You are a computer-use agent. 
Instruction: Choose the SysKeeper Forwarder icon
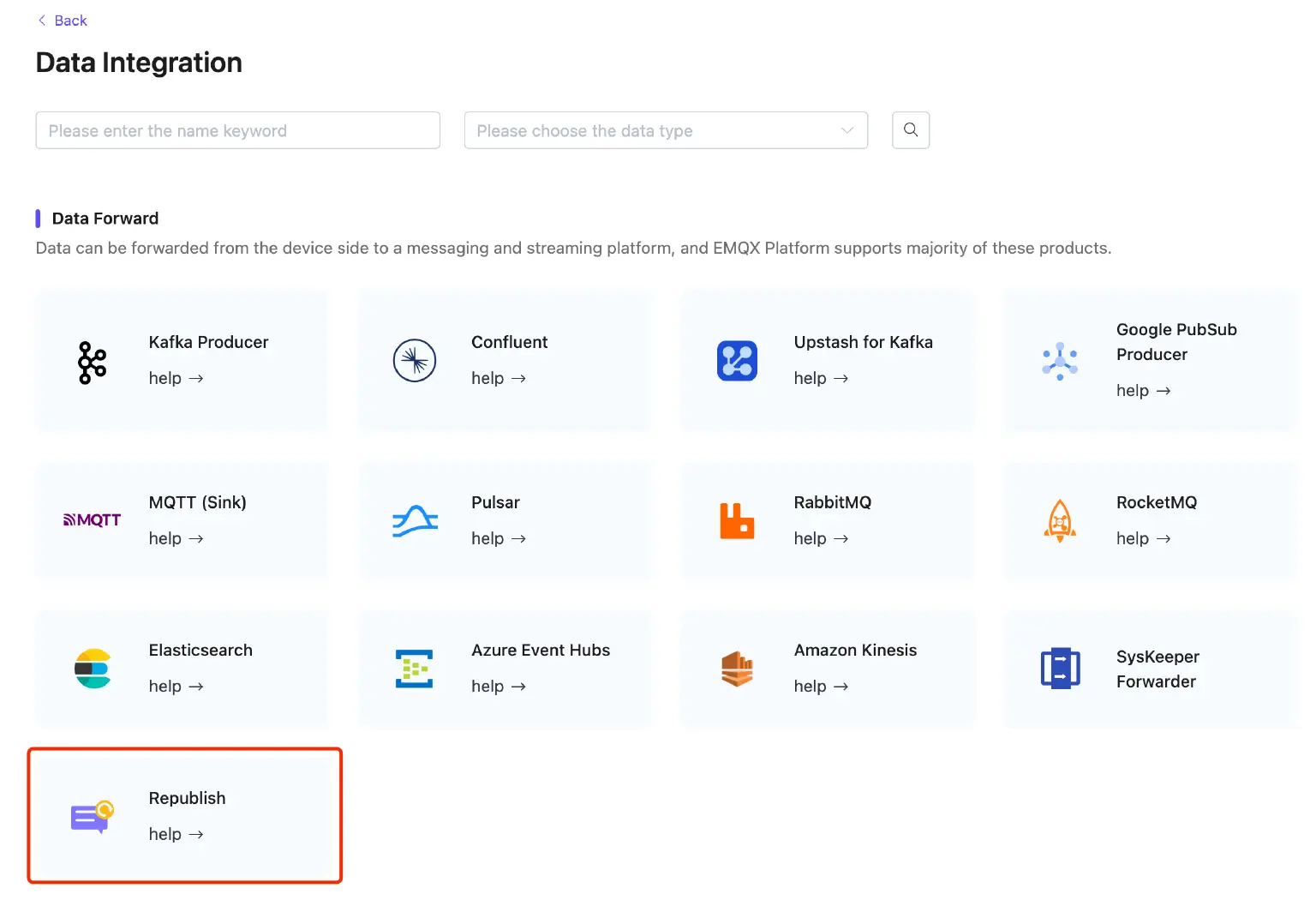1060,669
